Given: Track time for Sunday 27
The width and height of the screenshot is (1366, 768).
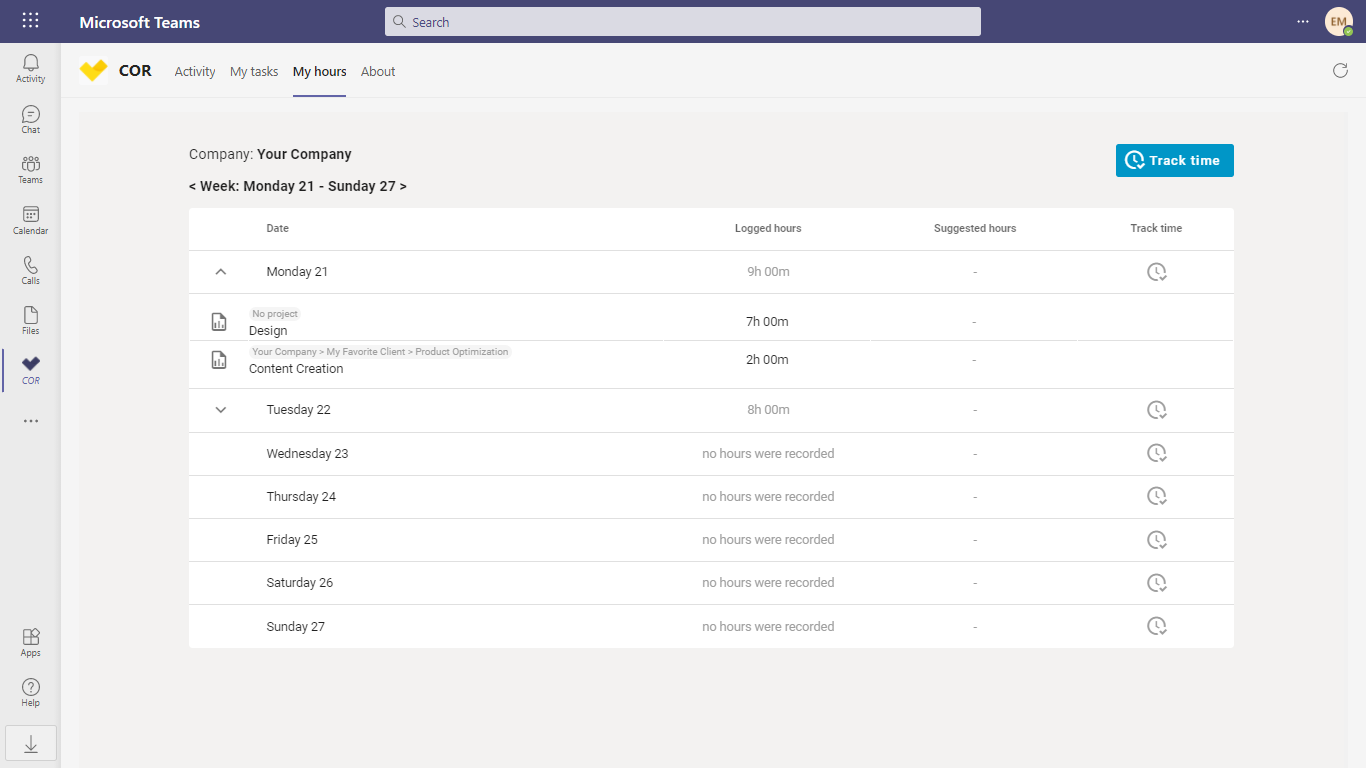Looking at the screenshot, I should (1157, 626).
